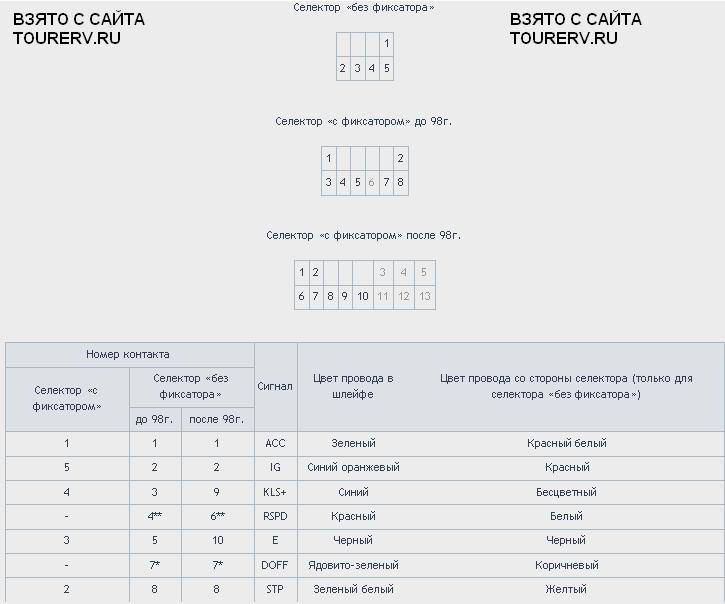Select the grayed pin 6 in middle diagram
The width and height of the screenshot is (725, 604).
tap(371, 182)
